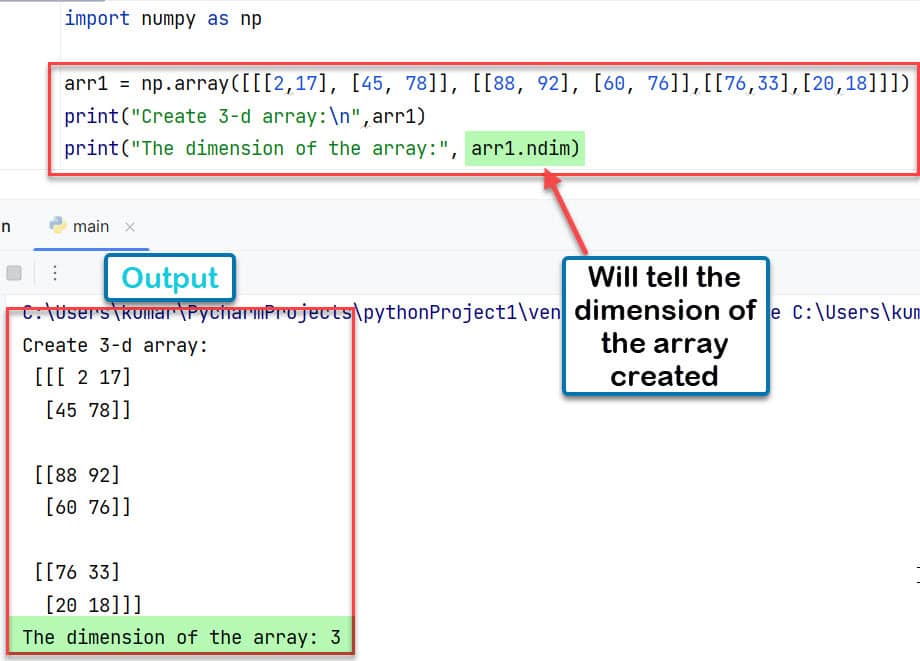Select the 'Will tell the dimension' annotation box
The image size is (920, 661).
click(x=665, y=326)
